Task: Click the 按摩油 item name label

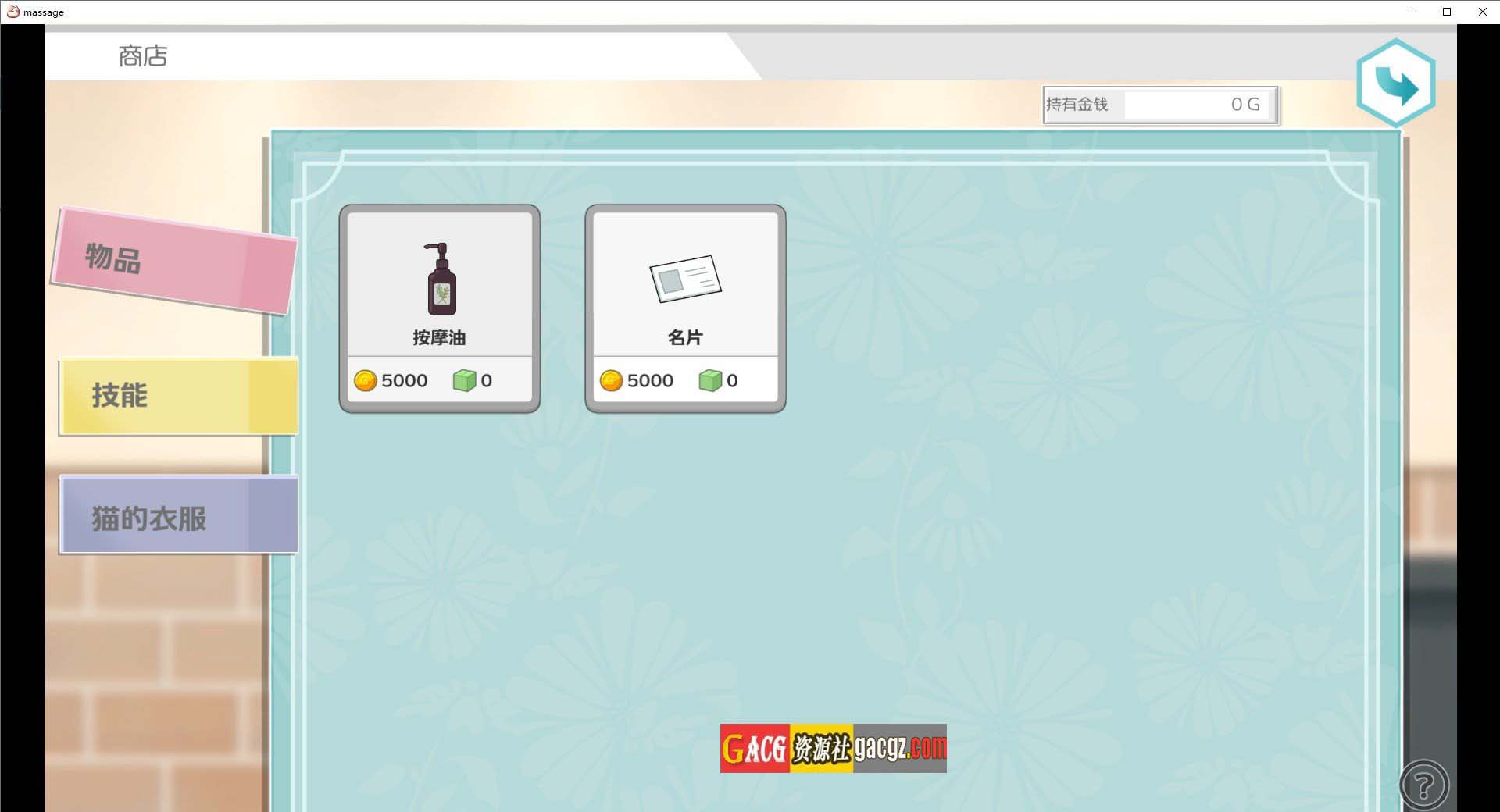Action: (439, 337)
